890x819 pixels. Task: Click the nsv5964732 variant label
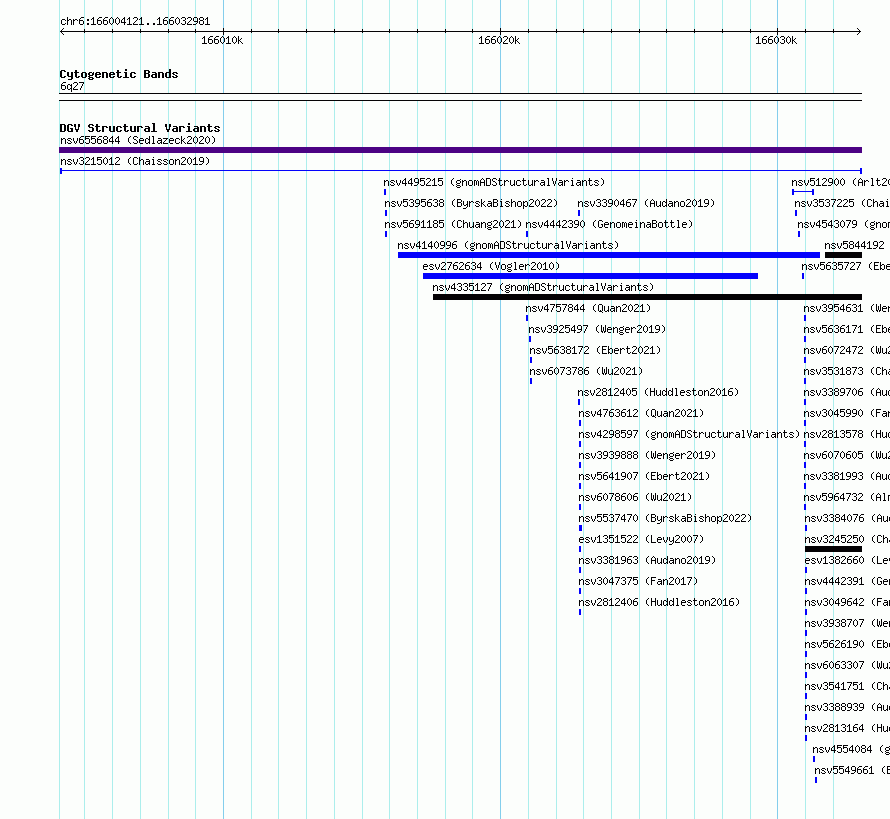click(846, 497)
